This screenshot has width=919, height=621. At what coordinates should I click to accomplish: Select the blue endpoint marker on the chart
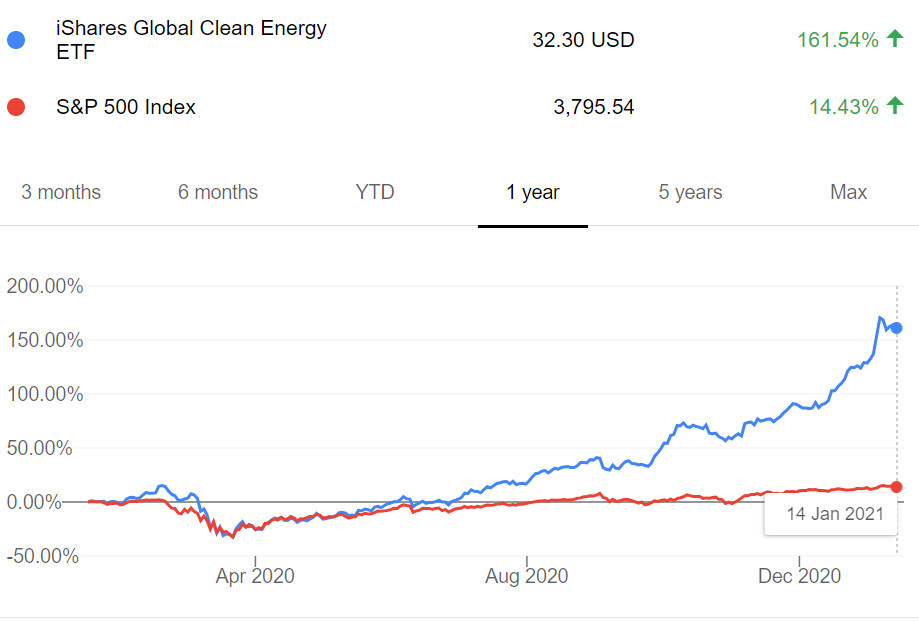click(897, 327)
